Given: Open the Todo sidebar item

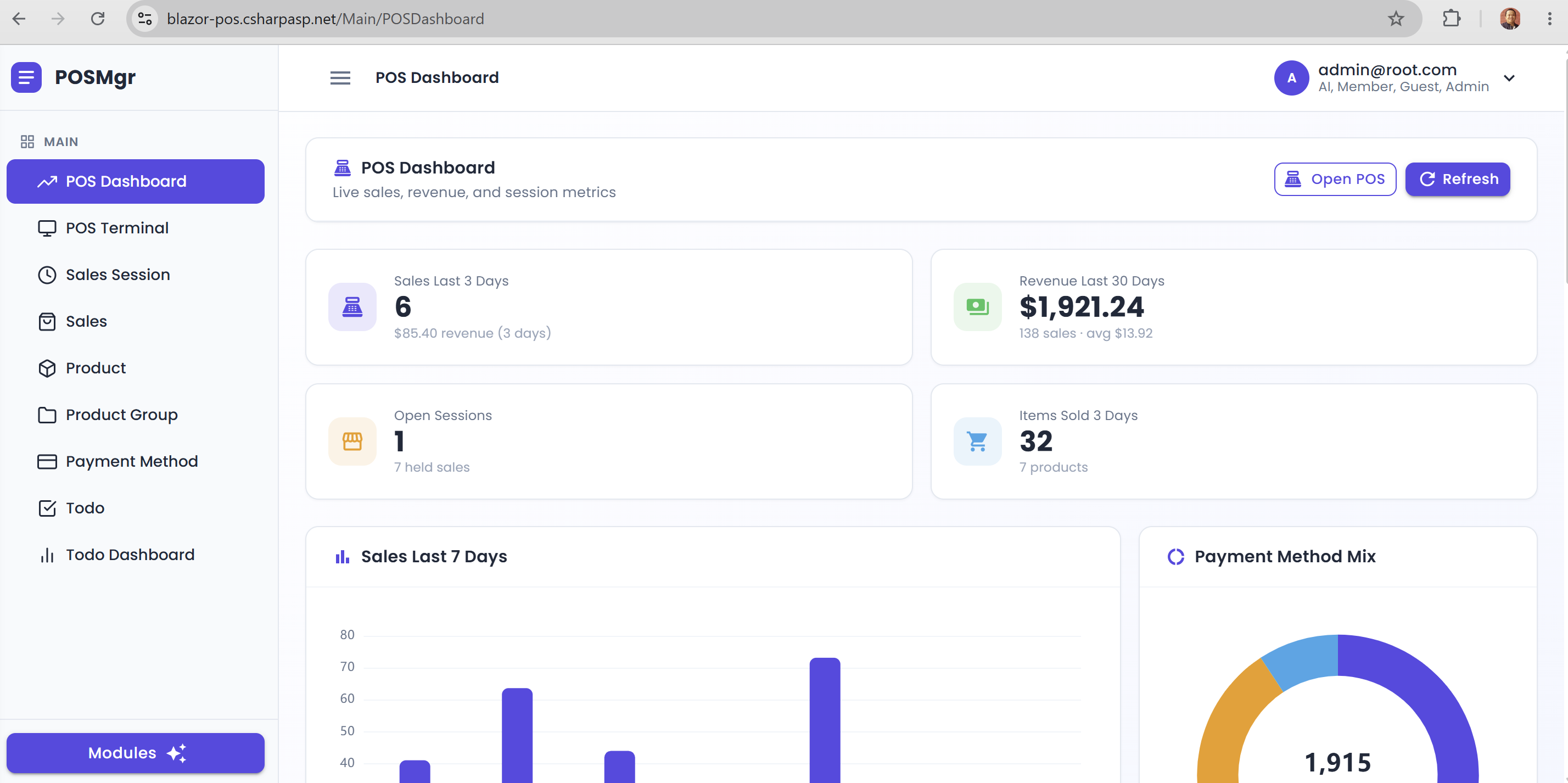Looking at the screenshot, I should [x=135, y=508].
